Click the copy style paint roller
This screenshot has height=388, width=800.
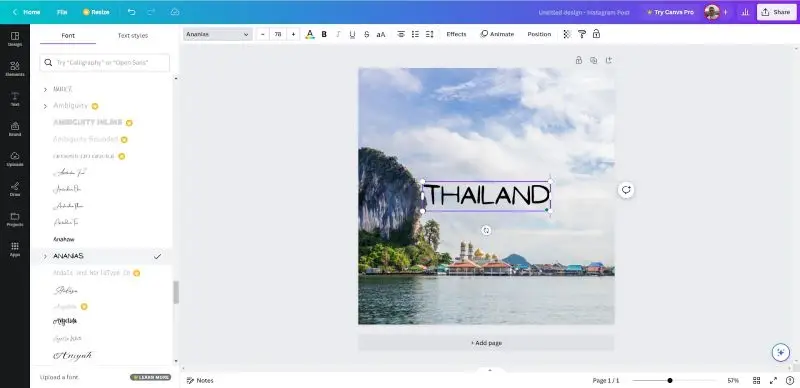582,34
